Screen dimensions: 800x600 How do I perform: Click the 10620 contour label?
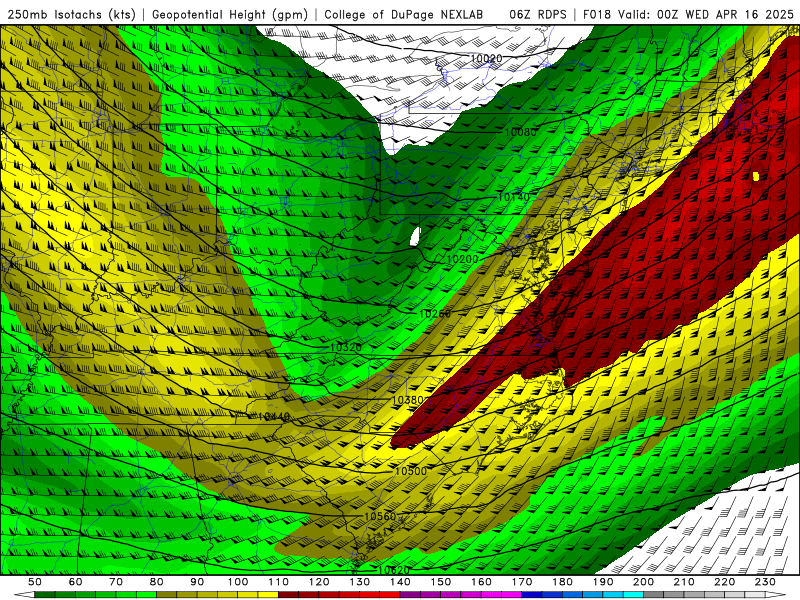coord(394,570)
